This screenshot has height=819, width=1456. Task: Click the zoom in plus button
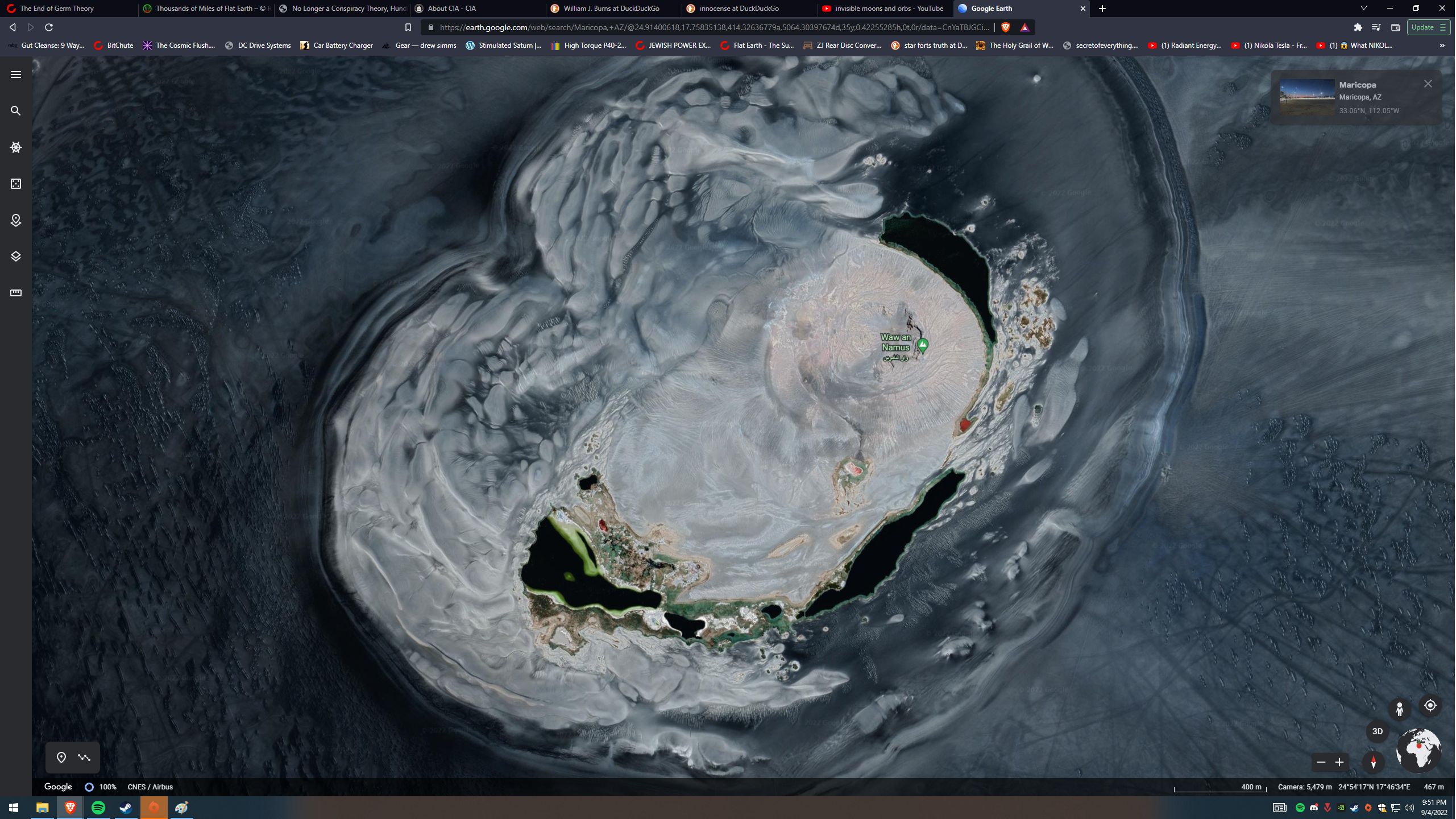click(x=1340, y=763)
